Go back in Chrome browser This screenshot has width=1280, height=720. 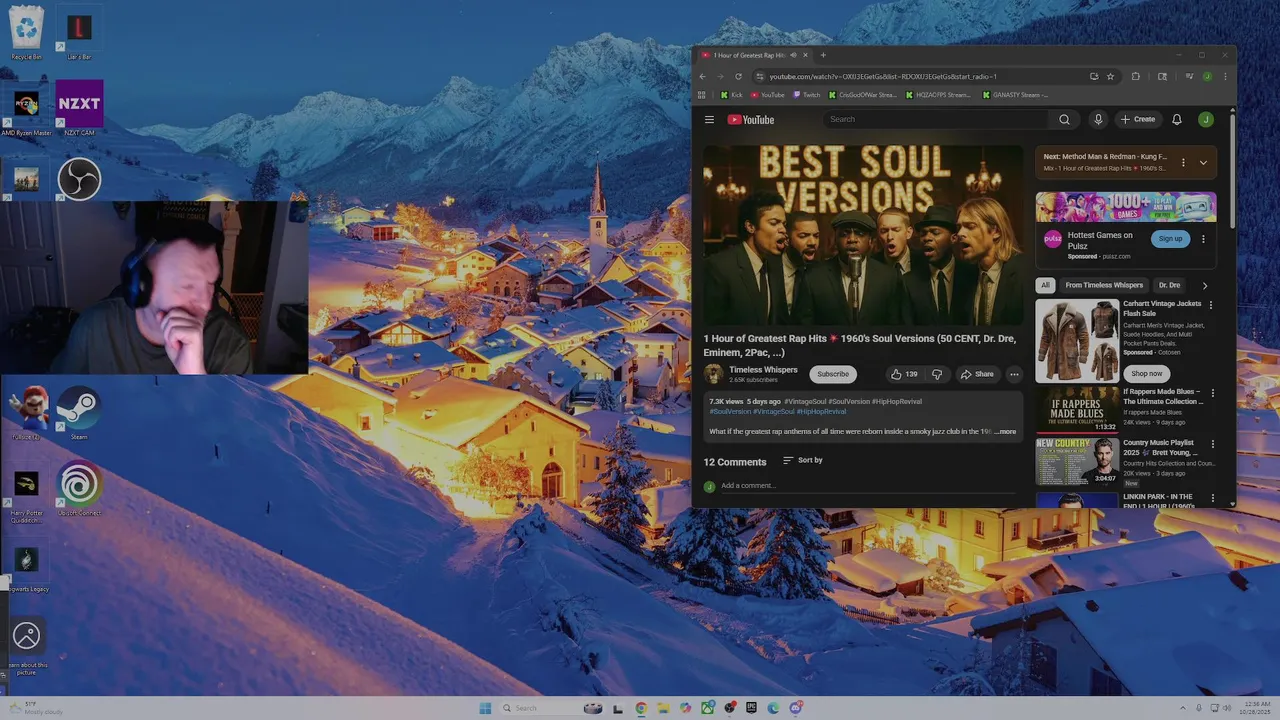pos(702,76)
